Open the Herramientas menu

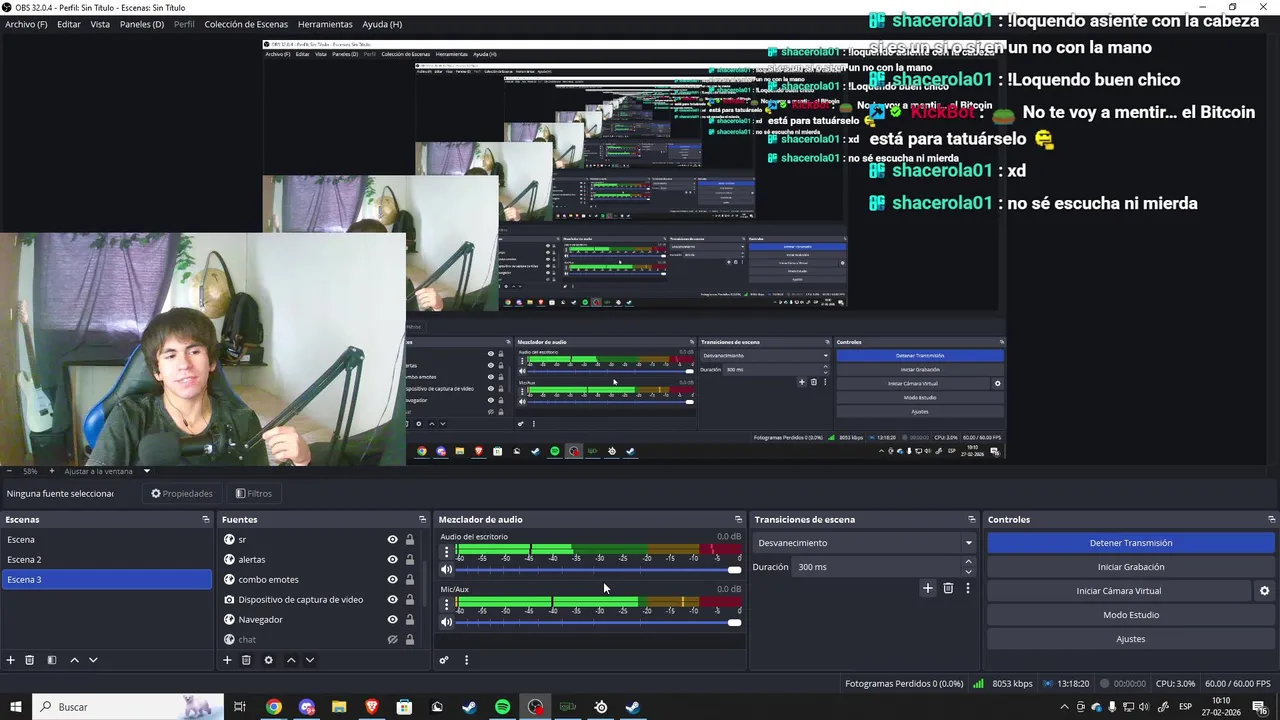[x=325, y=24]
